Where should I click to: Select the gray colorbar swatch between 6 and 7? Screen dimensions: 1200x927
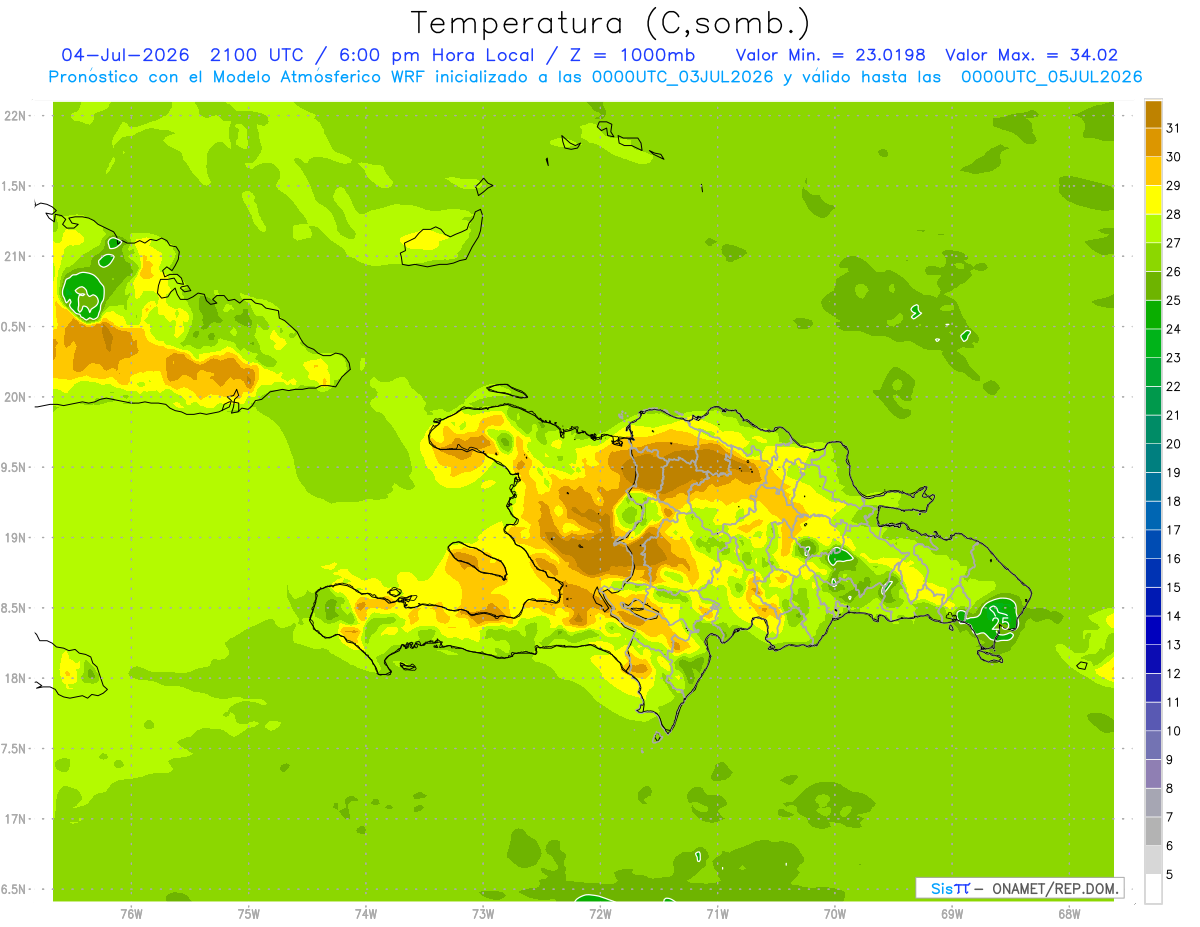point(1153,831)
